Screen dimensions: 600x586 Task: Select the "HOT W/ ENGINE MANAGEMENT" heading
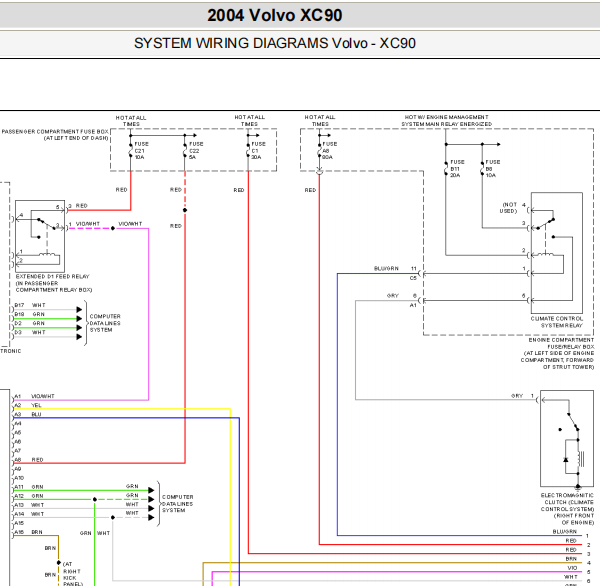click(447, 117)
